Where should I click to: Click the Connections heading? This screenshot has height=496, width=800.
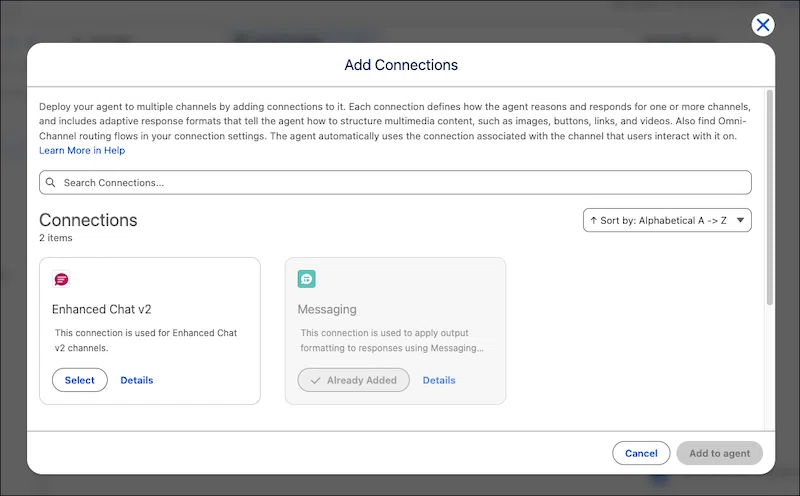(88, 220)
